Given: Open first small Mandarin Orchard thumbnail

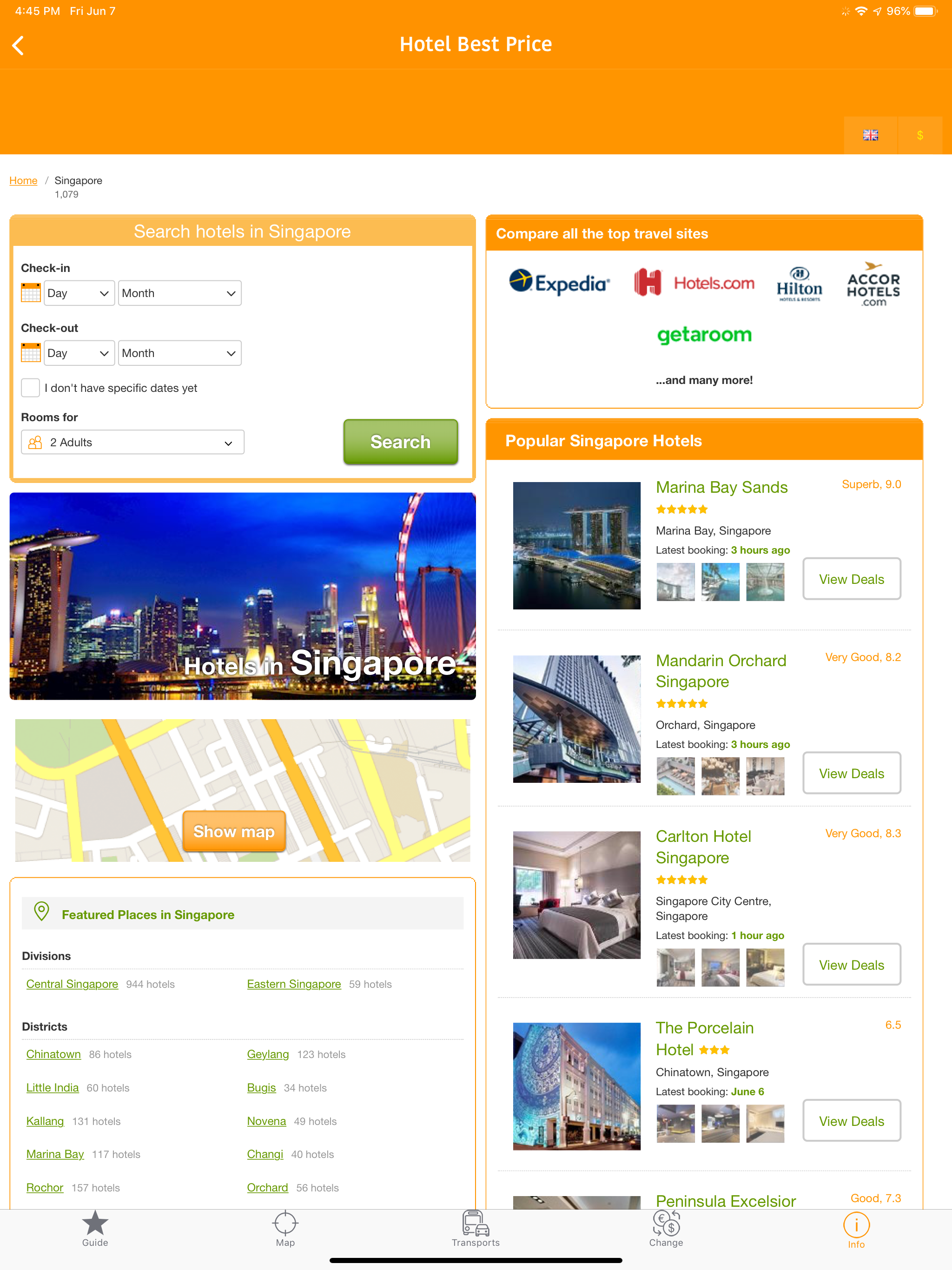Looking at the screenshot, I should [675, 776].
